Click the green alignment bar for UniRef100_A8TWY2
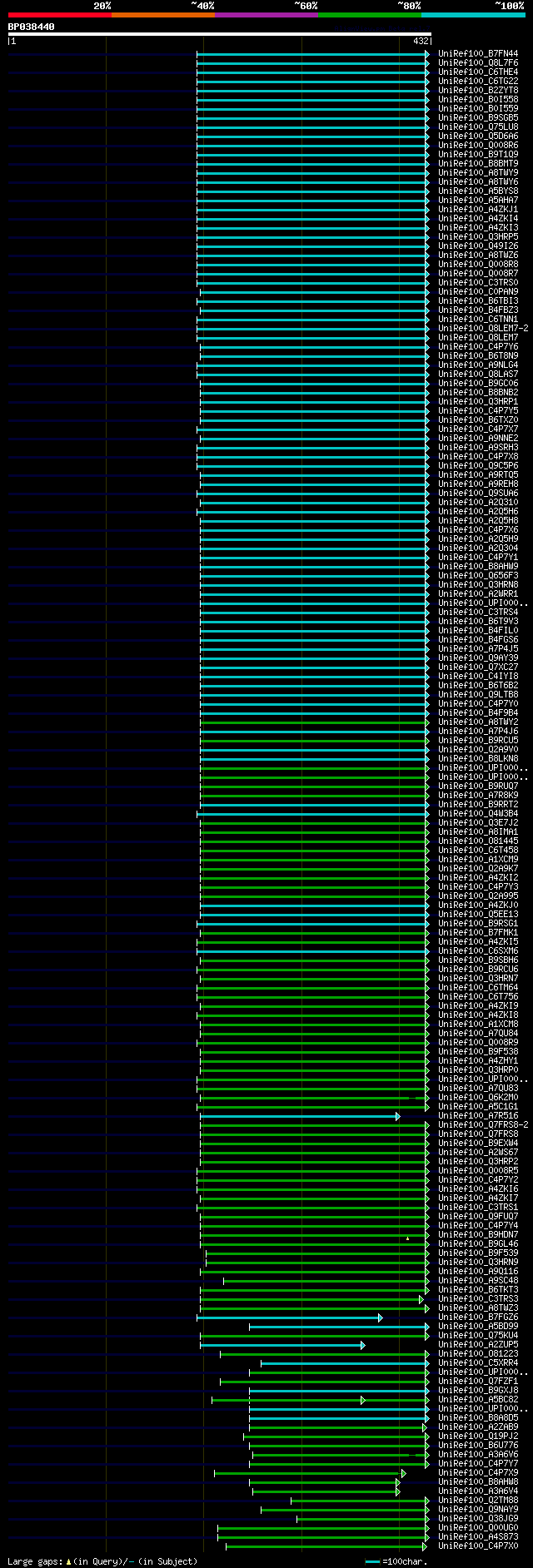 tap(315, 722)
